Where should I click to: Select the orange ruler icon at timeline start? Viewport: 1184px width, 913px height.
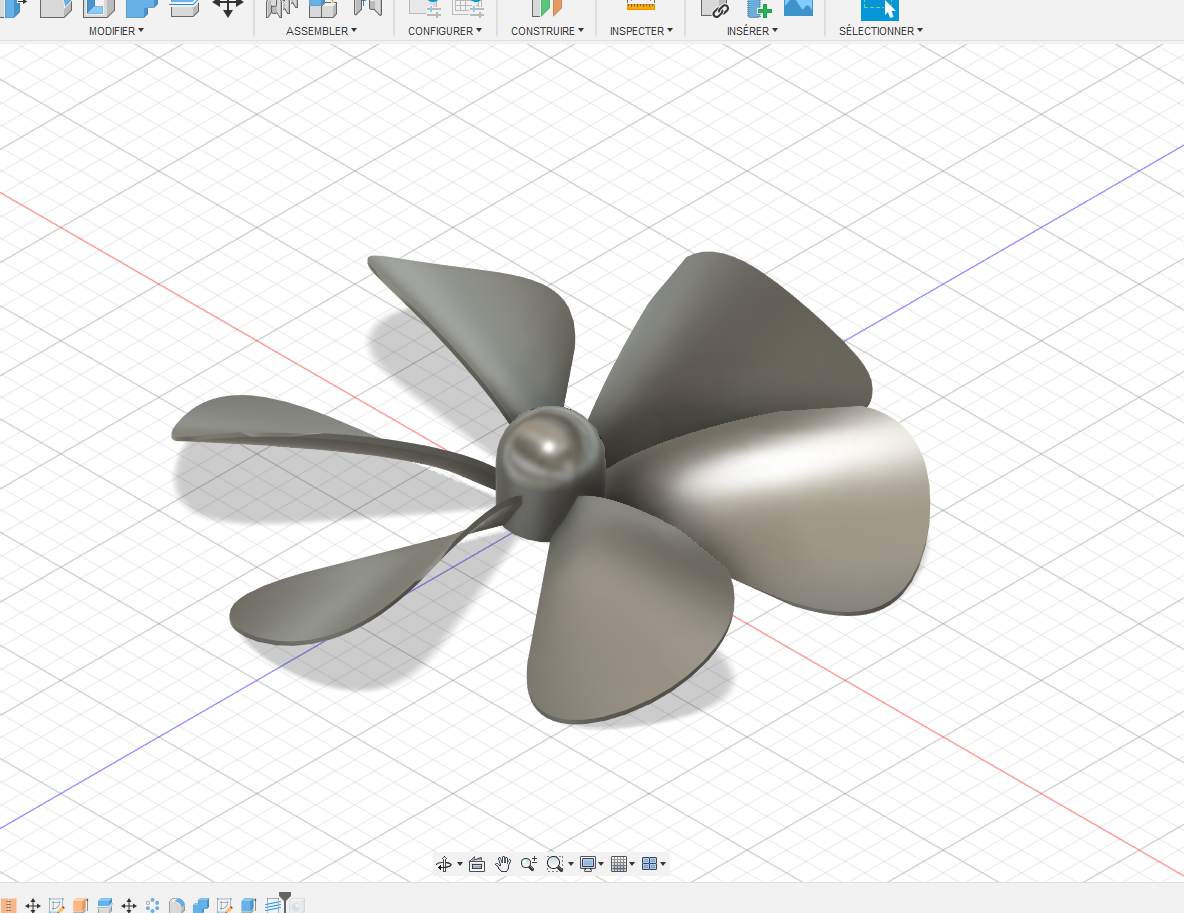tap(8, 905)
